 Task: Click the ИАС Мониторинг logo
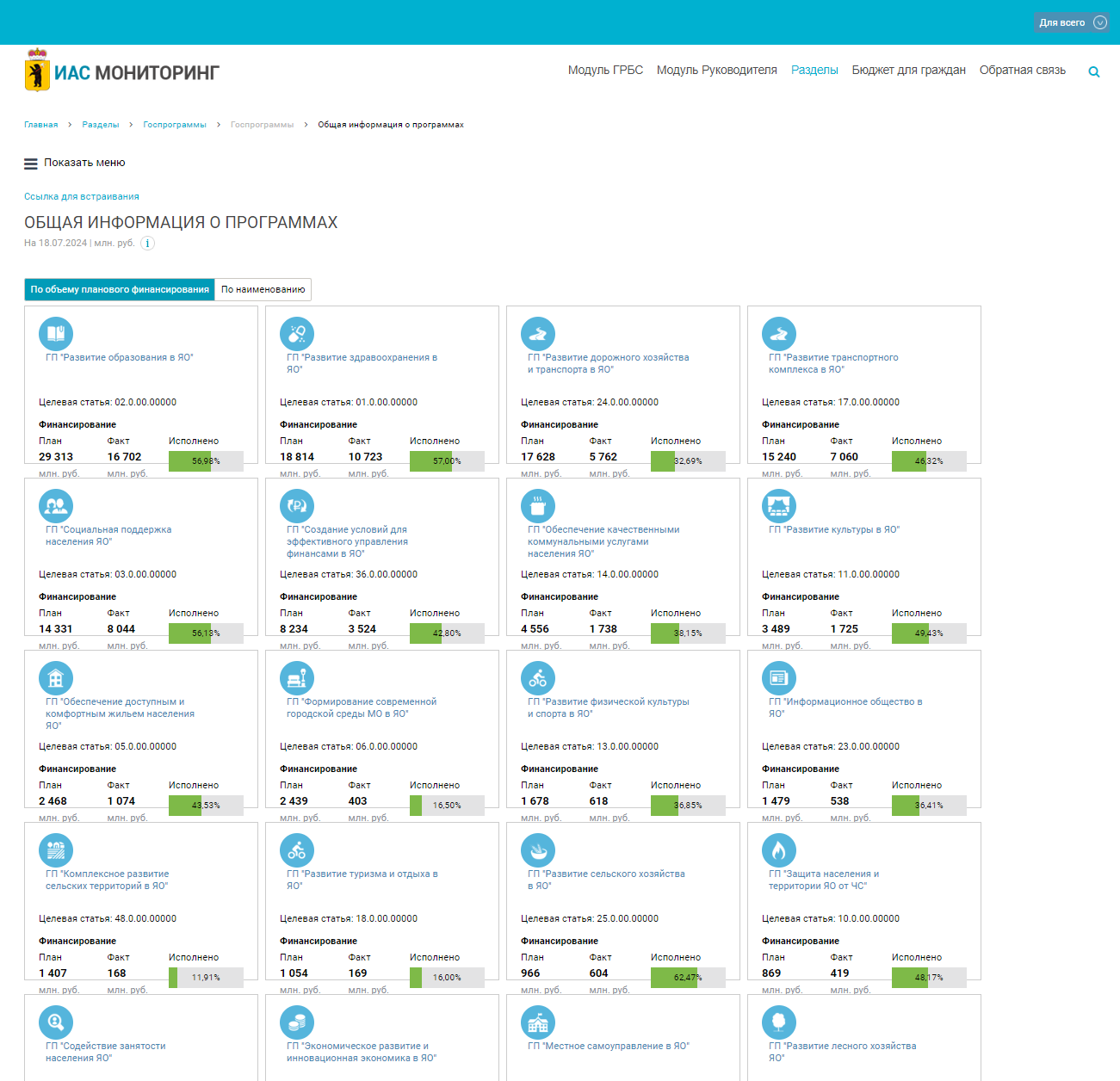pos(122,72)
